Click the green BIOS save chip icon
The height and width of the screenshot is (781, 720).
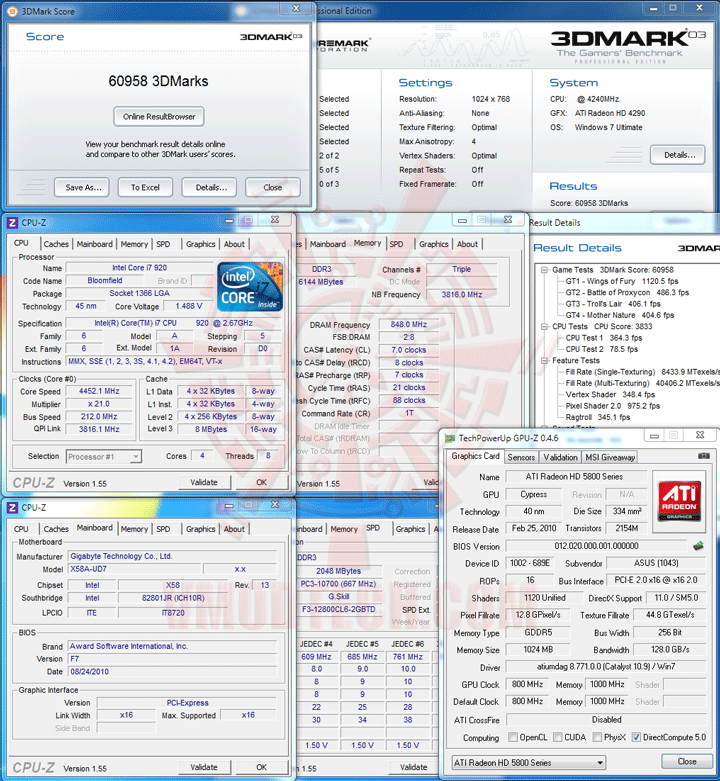tap(698, 546)
